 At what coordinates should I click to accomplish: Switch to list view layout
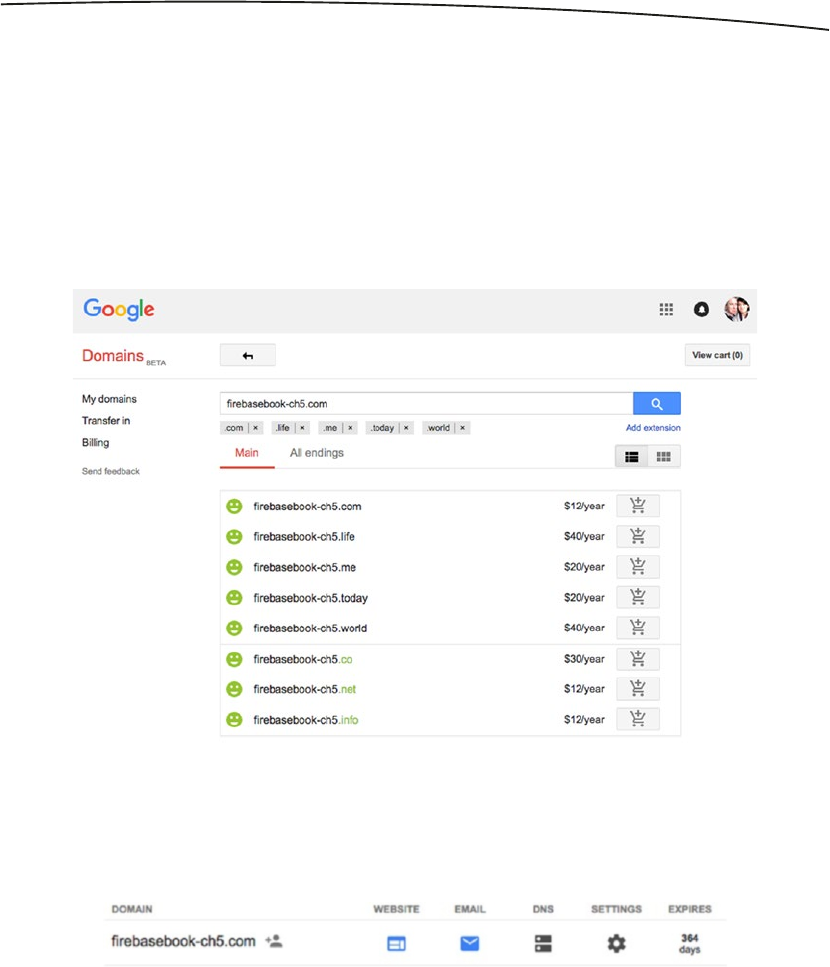pos(632,457)
